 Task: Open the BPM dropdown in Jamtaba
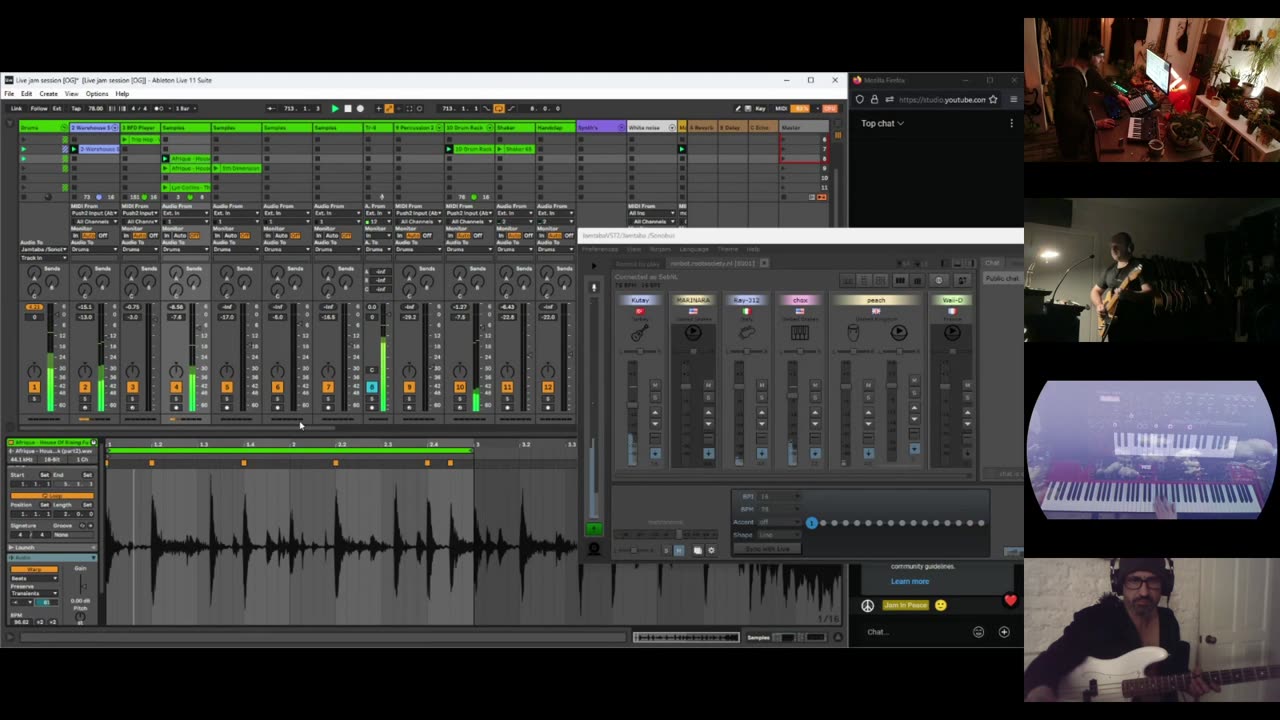click(x=779, y=509)
